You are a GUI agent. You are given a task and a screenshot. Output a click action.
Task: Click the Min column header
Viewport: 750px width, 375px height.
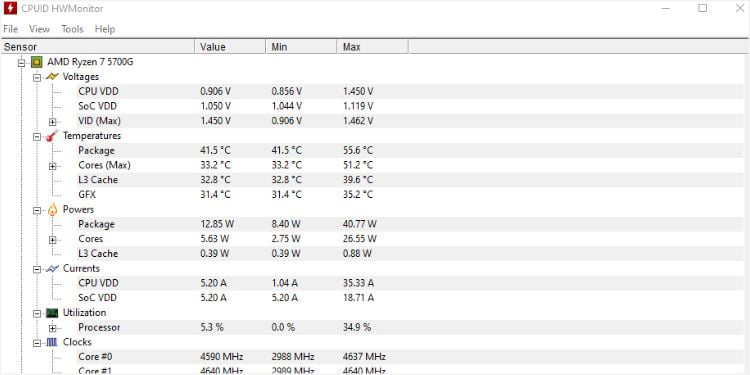click(301, 47)
